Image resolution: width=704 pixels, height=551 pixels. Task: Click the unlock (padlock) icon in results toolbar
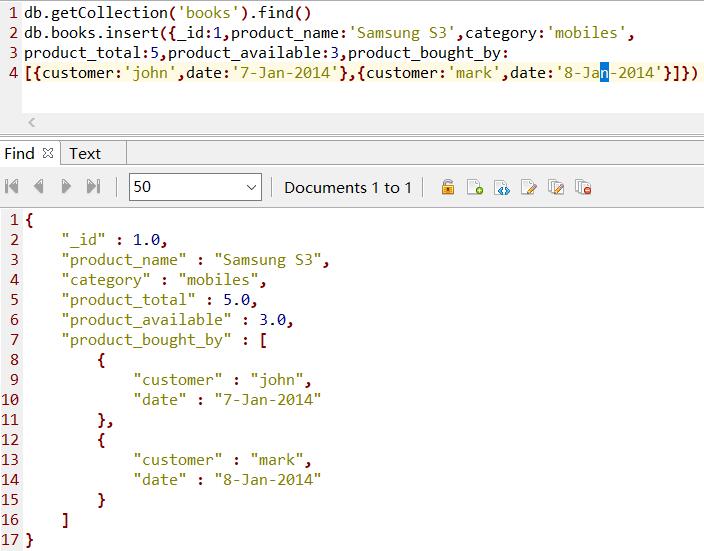[x=448, y=187]
